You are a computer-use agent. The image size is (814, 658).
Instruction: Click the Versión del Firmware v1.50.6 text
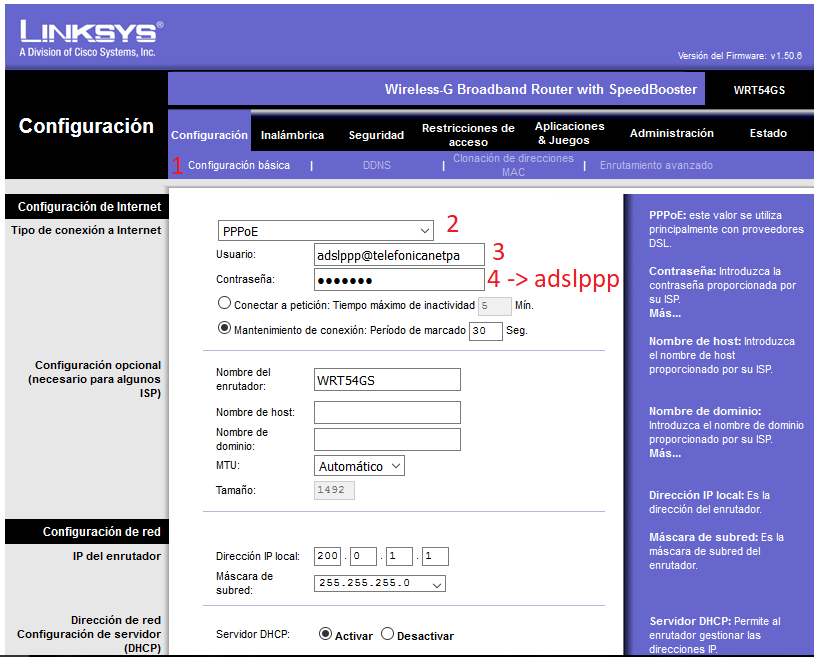pos(740,56)
